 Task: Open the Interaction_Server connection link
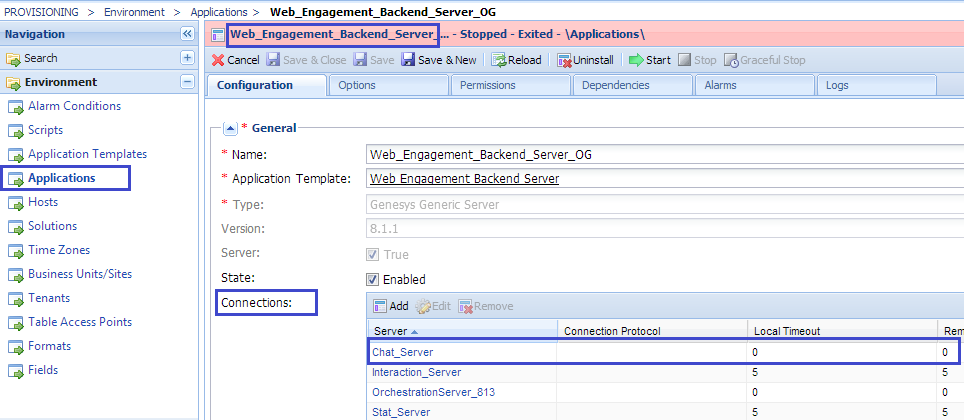point(416,372)
